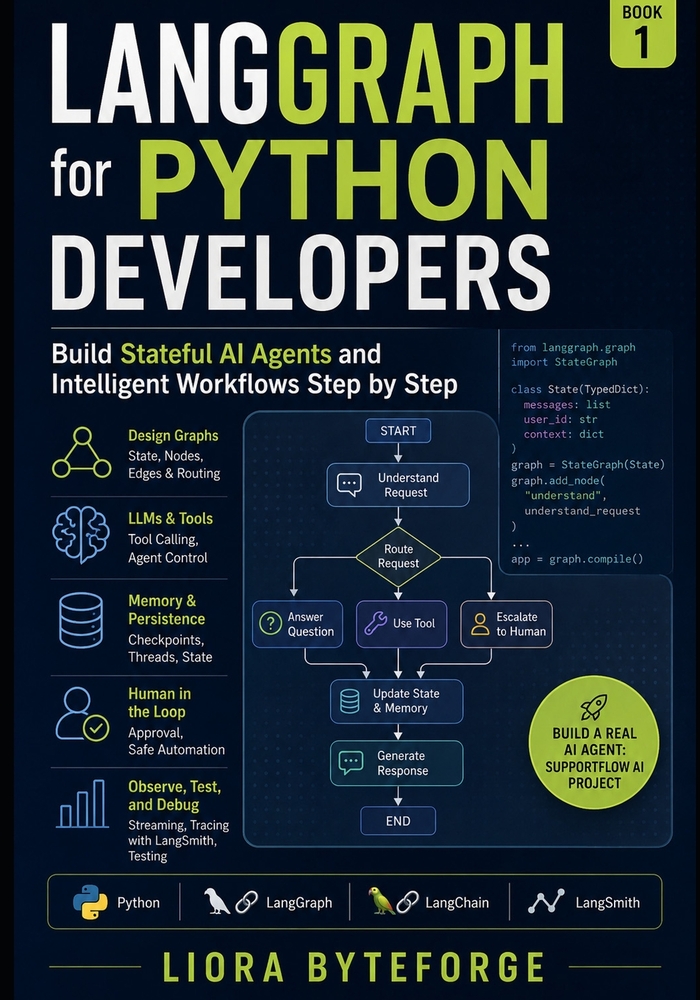Click the 'Design Graphs' heading
Image resolution: width=700 pixels, height=1000 pixels.
pyautogui.click(x=173, y=436)
